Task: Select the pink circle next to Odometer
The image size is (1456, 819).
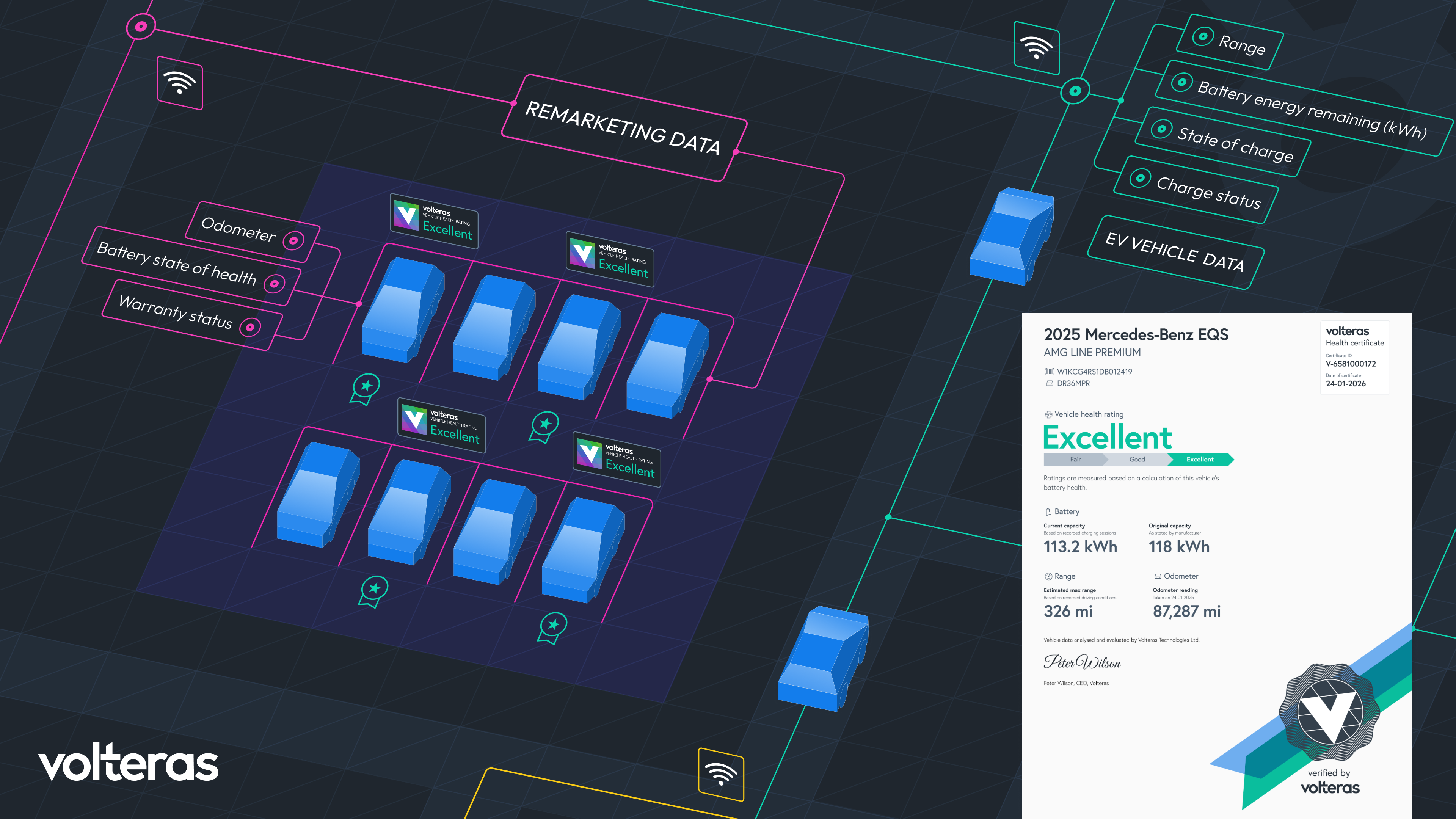Action: point(293,242)
